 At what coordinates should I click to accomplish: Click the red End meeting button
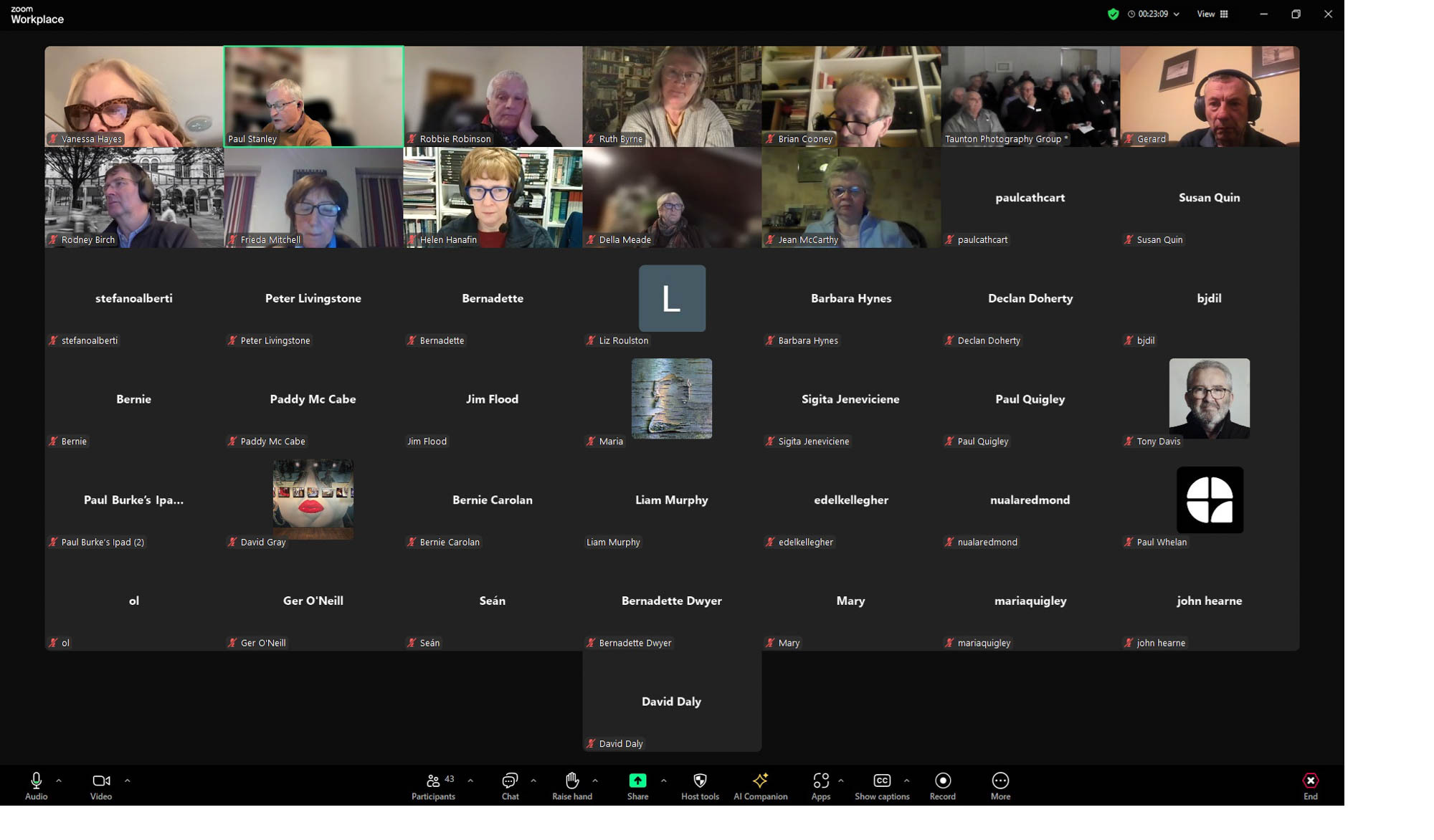[x=1310, y=781]
